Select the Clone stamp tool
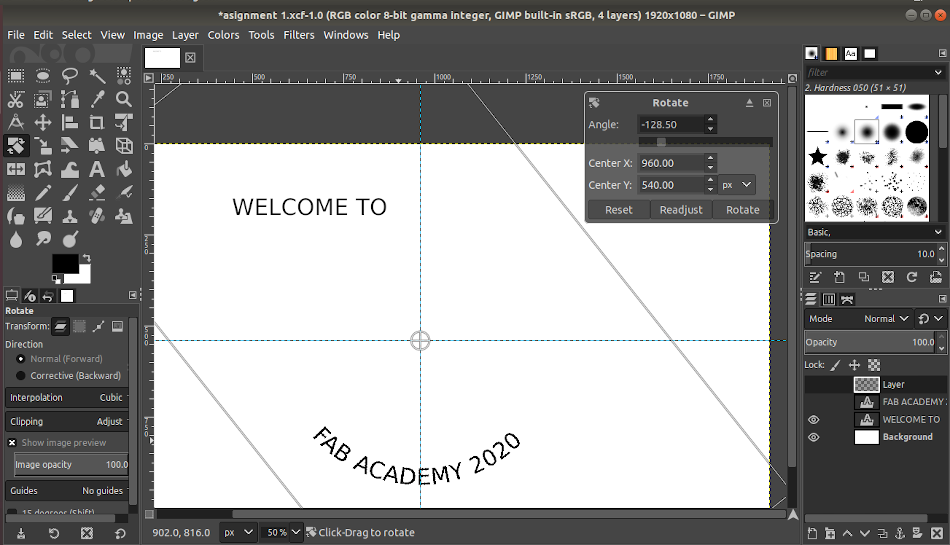Screen dimensions: 950x545 click(x=70, y=216)
